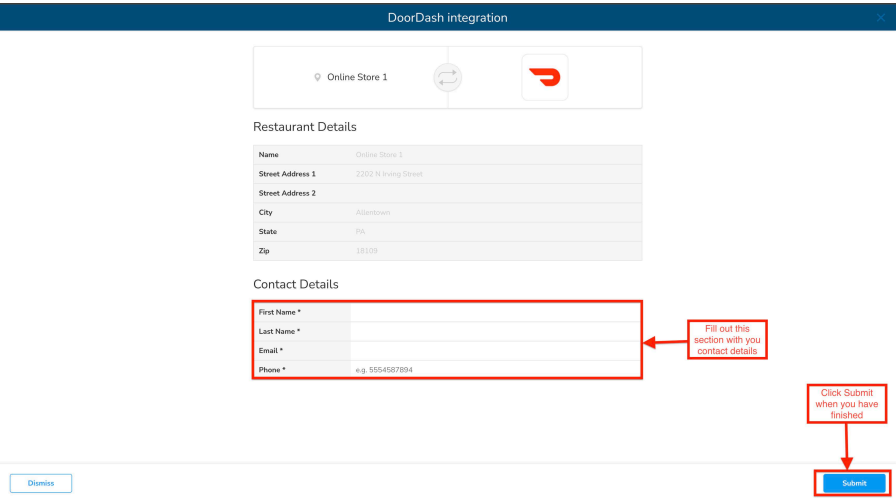
Task: Click the Contact Details section heading
Action: (296, 285)
